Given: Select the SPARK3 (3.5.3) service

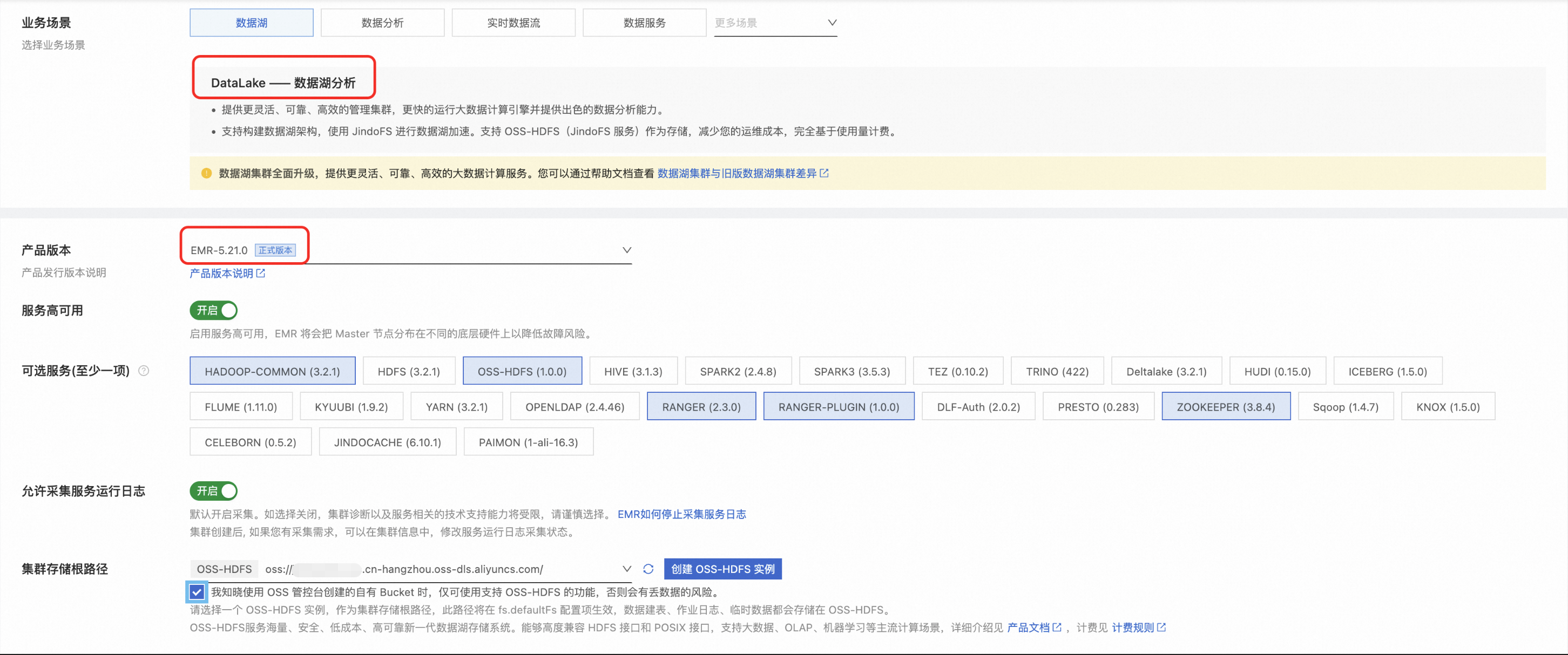Looking at the screenshot, I should pos(852,371).
